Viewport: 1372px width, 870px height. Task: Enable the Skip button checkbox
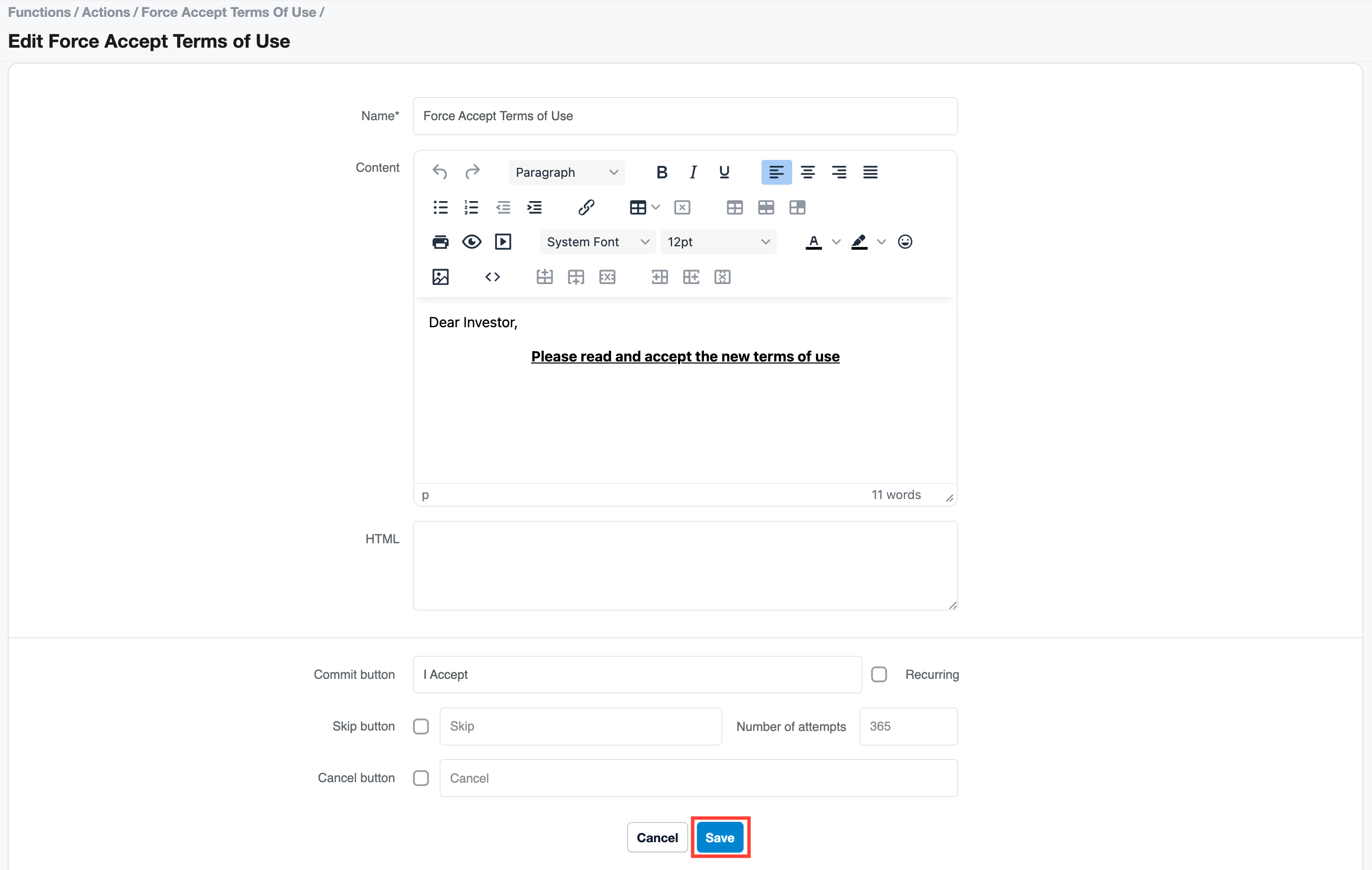click(x=421, y=726)
